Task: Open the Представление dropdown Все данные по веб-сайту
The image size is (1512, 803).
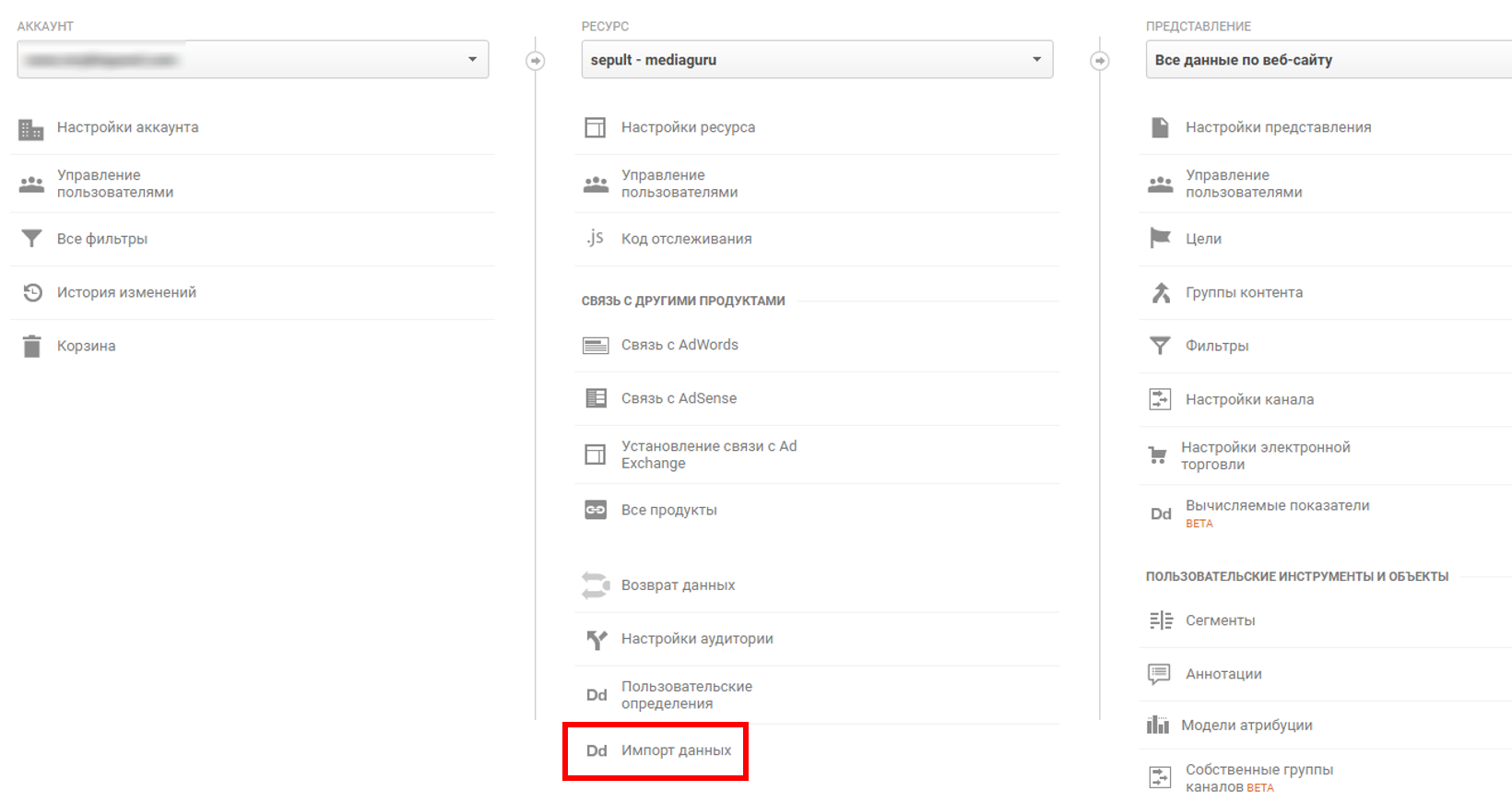Action: click(1328, 60)
